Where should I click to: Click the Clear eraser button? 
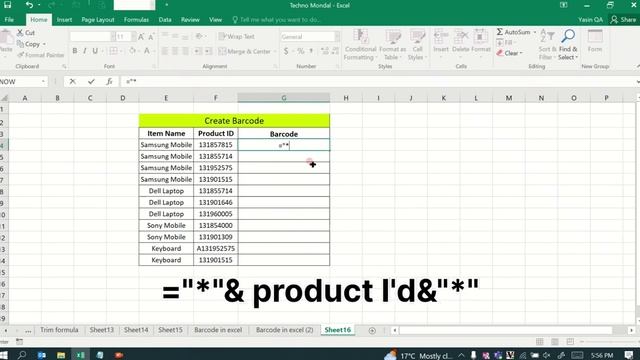[508, 53]
